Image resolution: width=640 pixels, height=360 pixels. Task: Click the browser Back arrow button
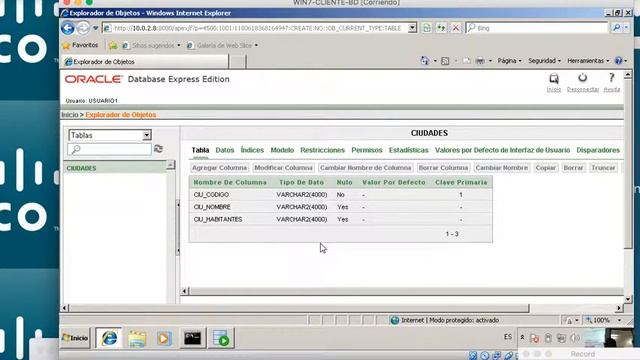pyautogui.click(x=67, y=28)
